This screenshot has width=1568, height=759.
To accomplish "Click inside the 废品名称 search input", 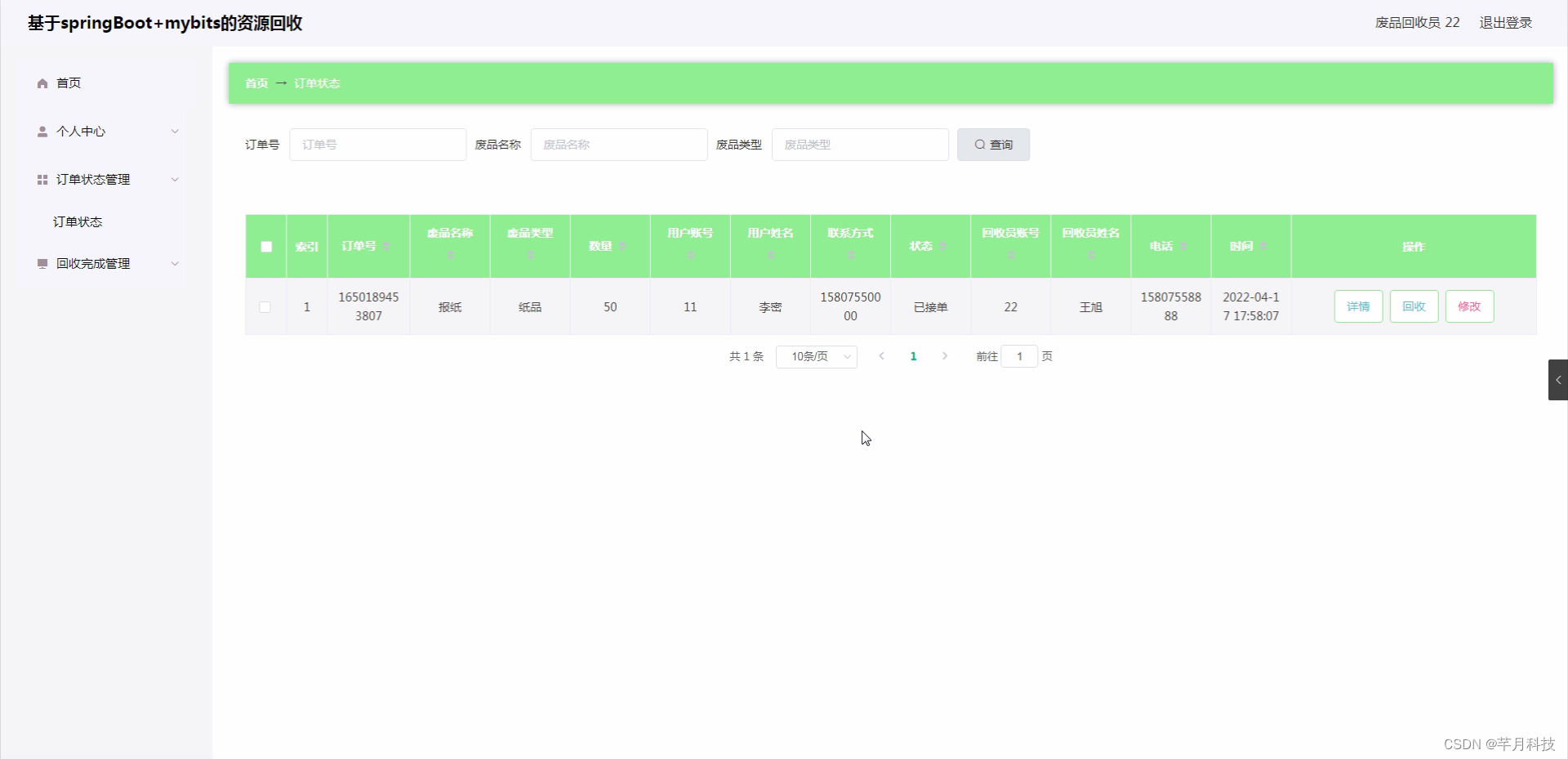I will coord(618,144).
